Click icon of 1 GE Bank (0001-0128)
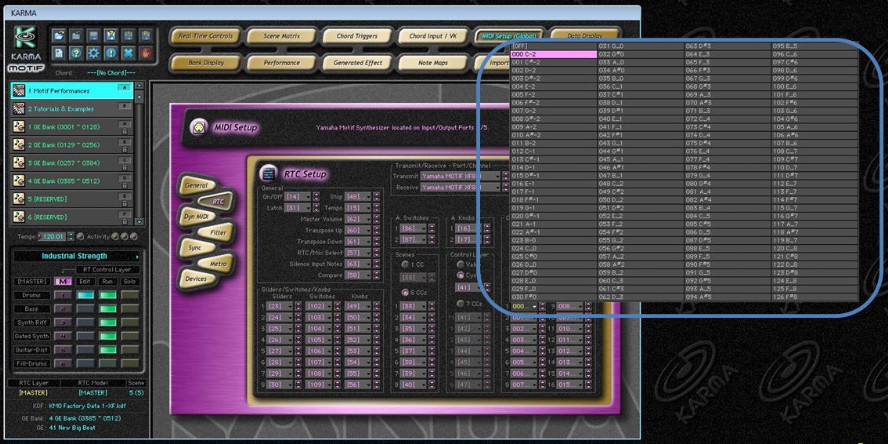This screenshot has height=444, width=888. coord(18,127)
